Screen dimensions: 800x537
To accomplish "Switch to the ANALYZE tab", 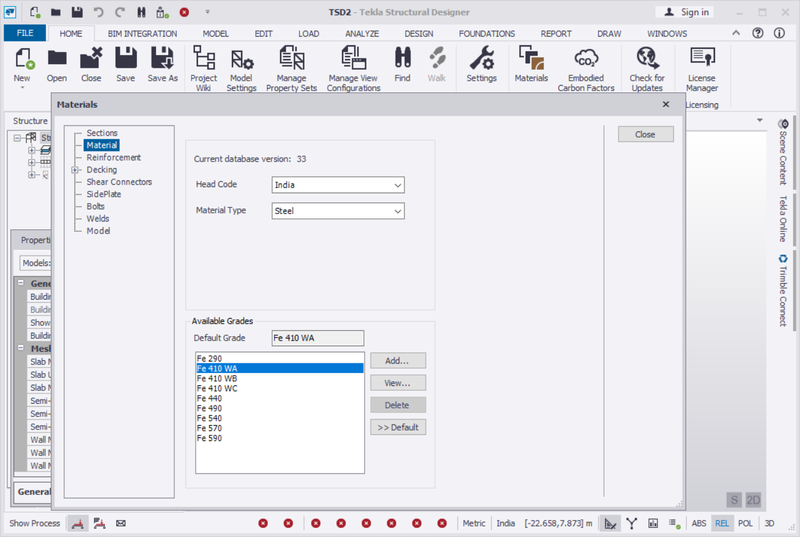I will point(362,34).
